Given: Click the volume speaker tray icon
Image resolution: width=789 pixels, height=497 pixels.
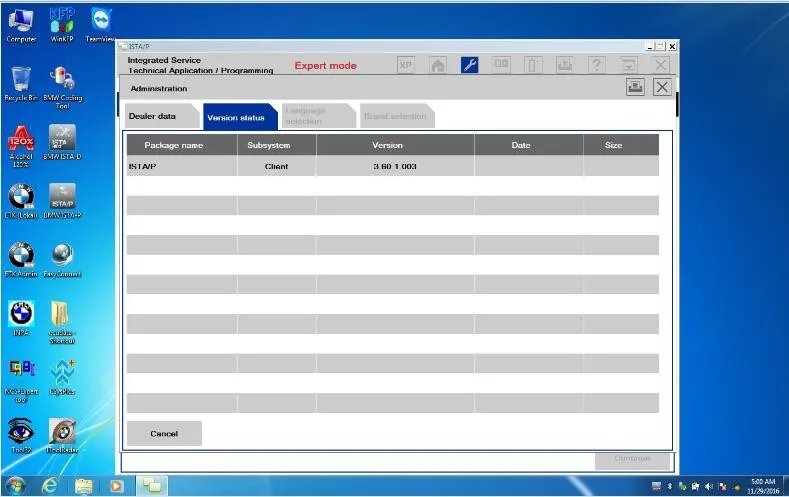Looking at the screenshot, I should (708, 486).
